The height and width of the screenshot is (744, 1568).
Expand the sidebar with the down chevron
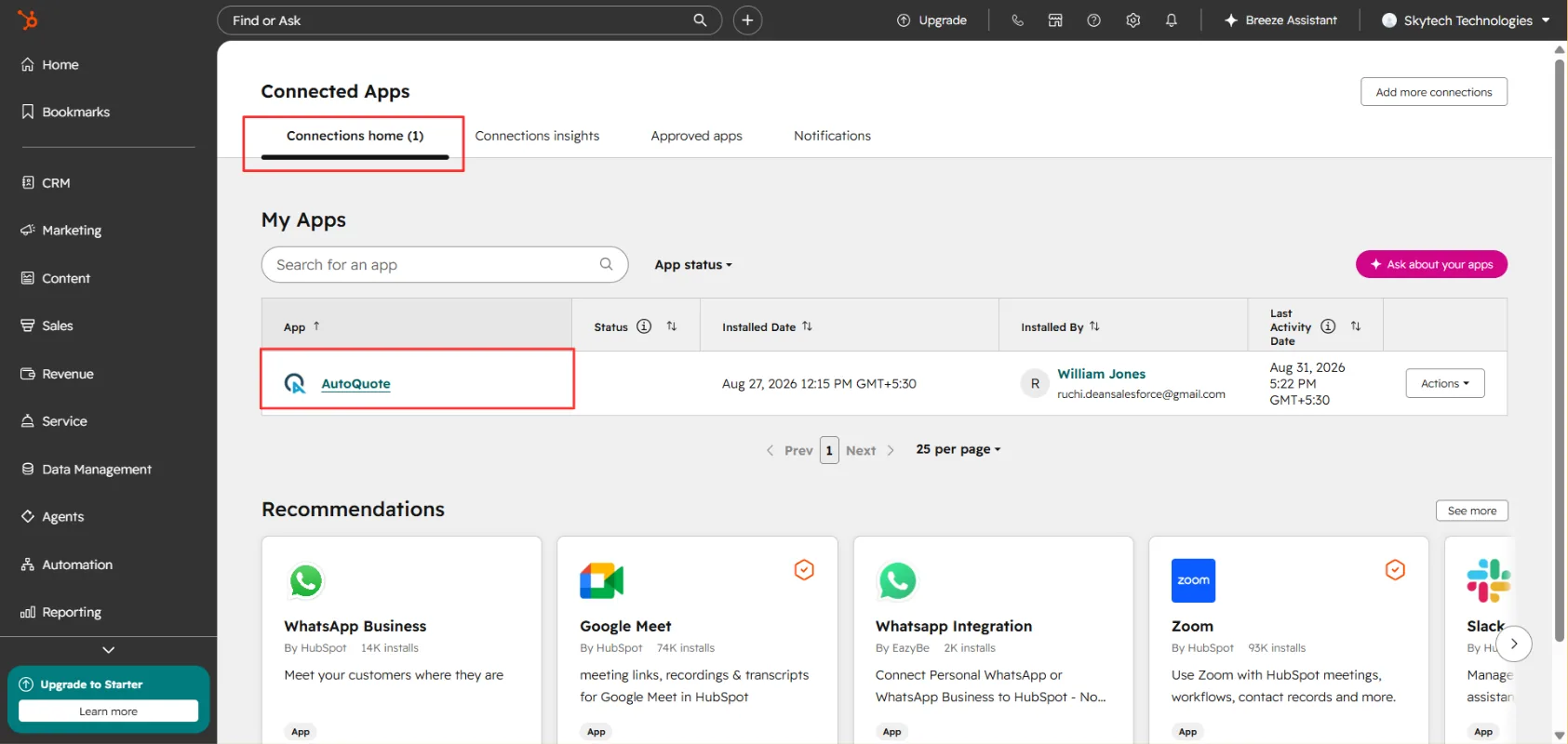[109, 650]
